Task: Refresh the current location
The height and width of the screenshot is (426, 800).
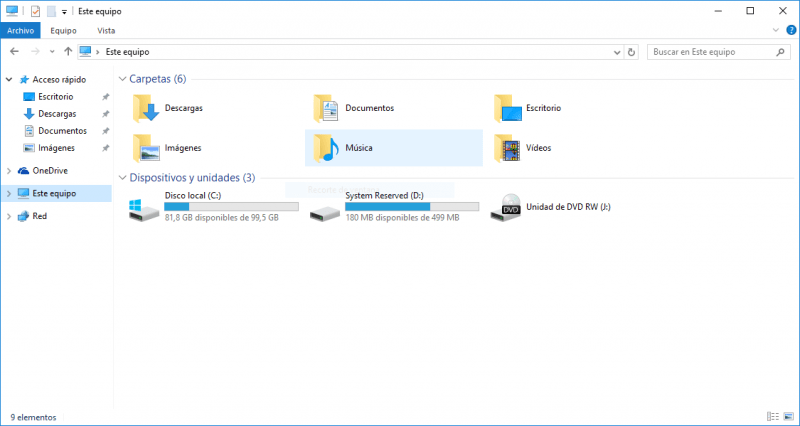Action: point(632,52)
